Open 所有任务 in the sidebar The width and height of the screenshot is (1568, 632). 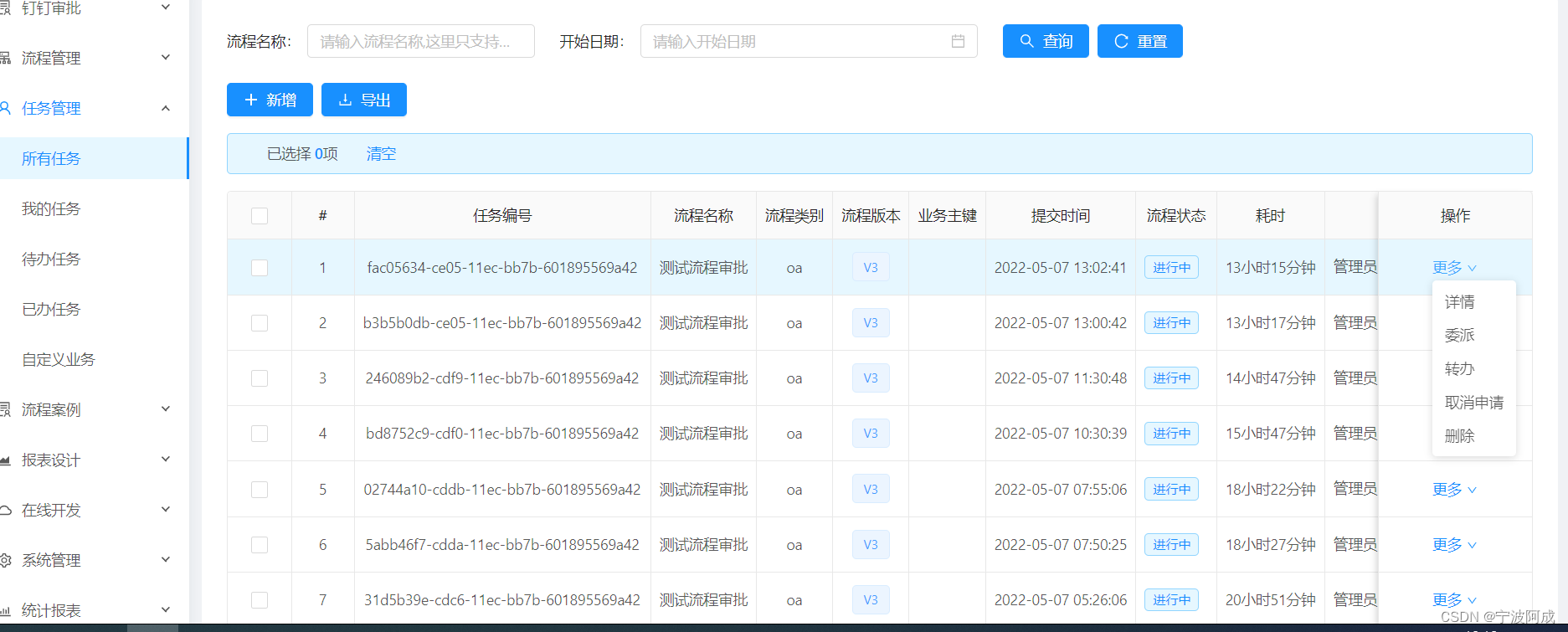tap(94, 158)
